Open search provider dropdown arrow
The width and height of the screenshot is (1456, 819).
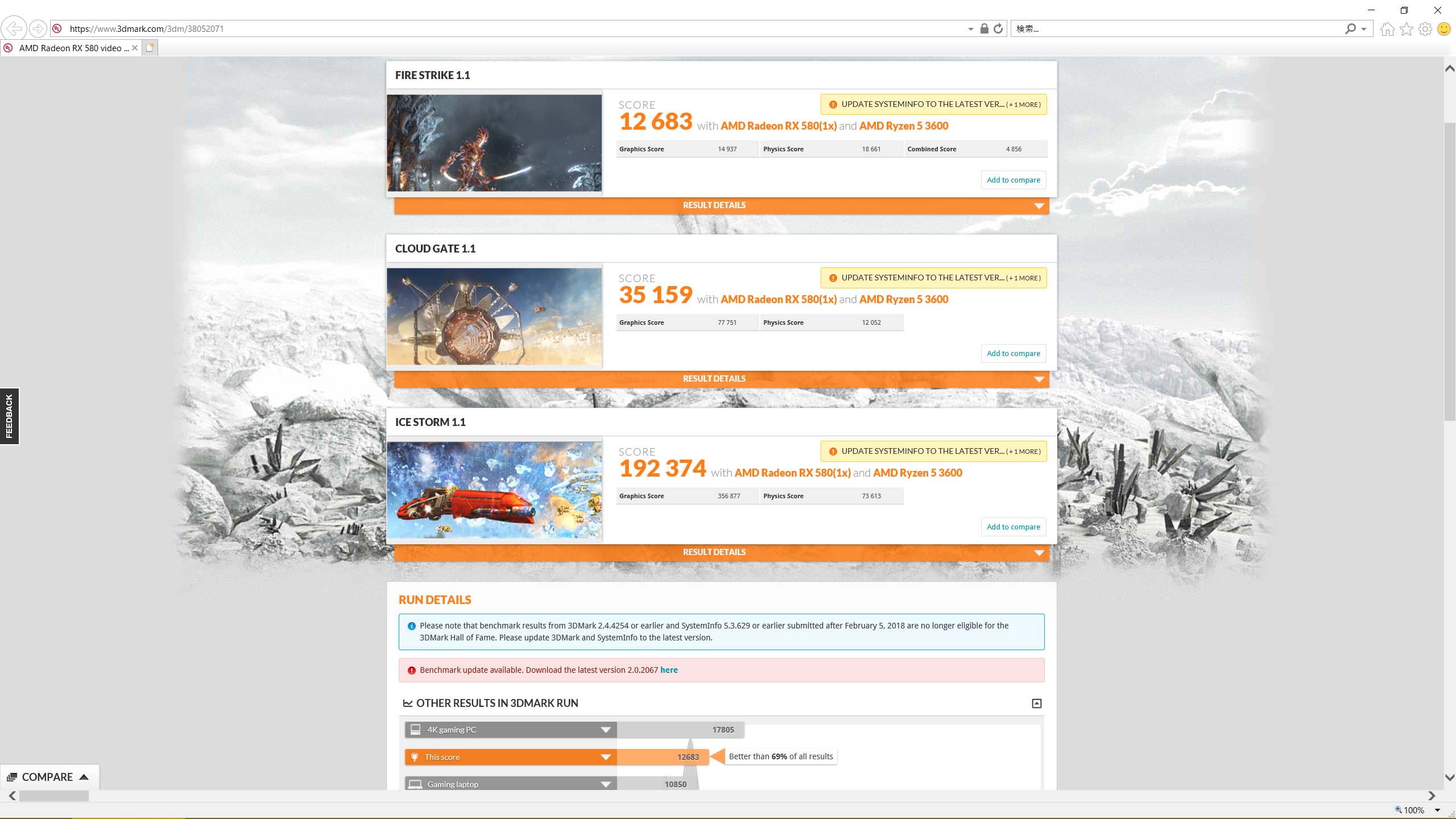(1364, 29)
